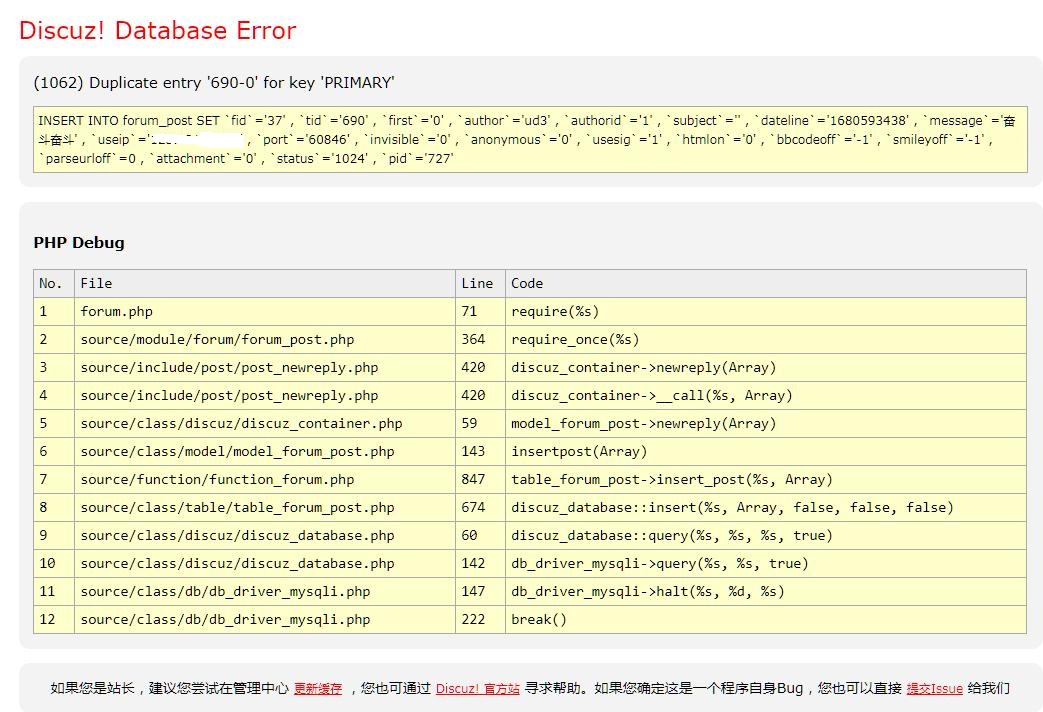
Task: Click the require(%s) code cell
Action: point(766,311)
